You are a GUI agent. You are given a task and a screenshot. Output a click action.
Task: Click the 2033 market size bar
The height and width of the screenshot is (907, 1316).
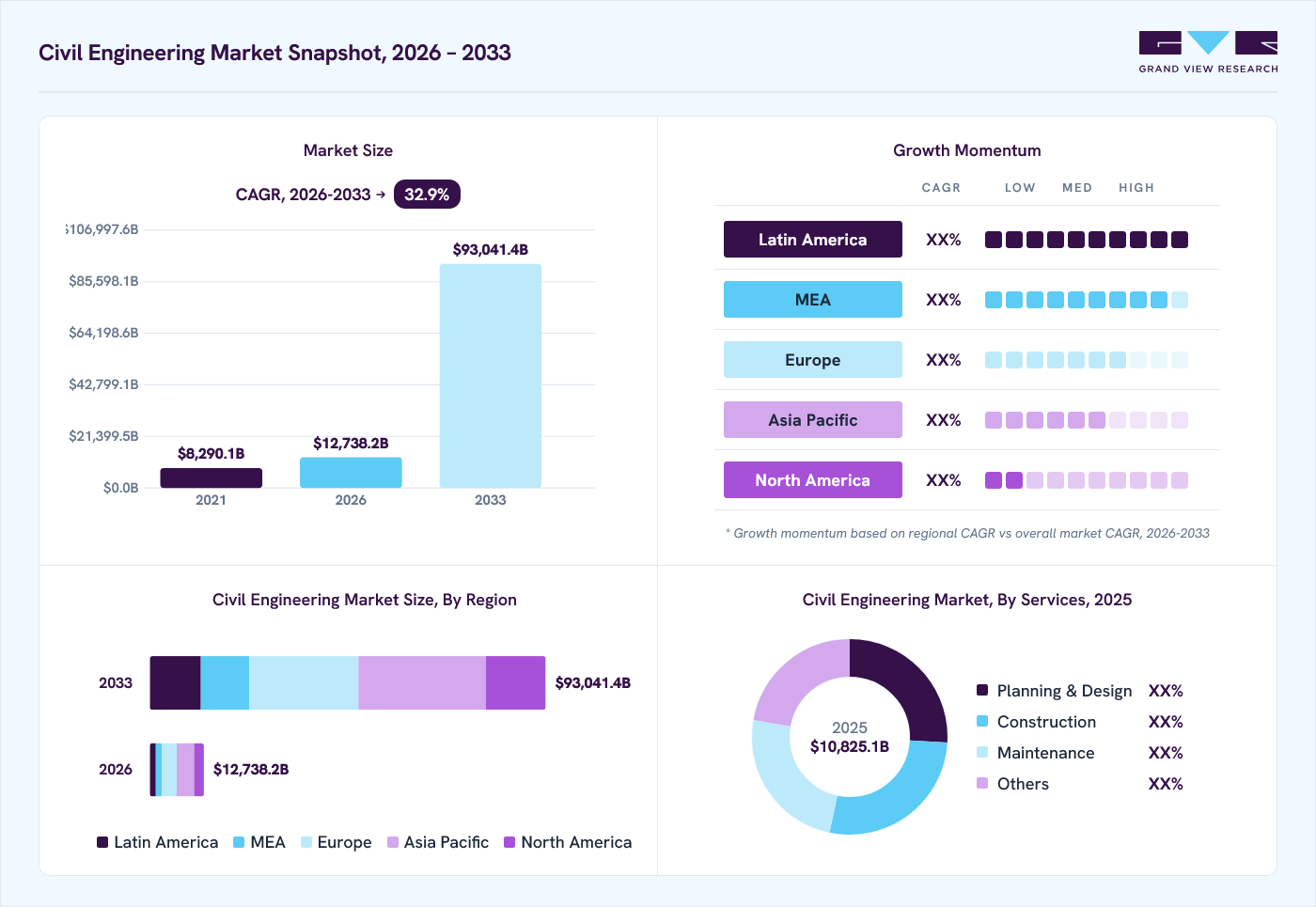coord(491,376)
